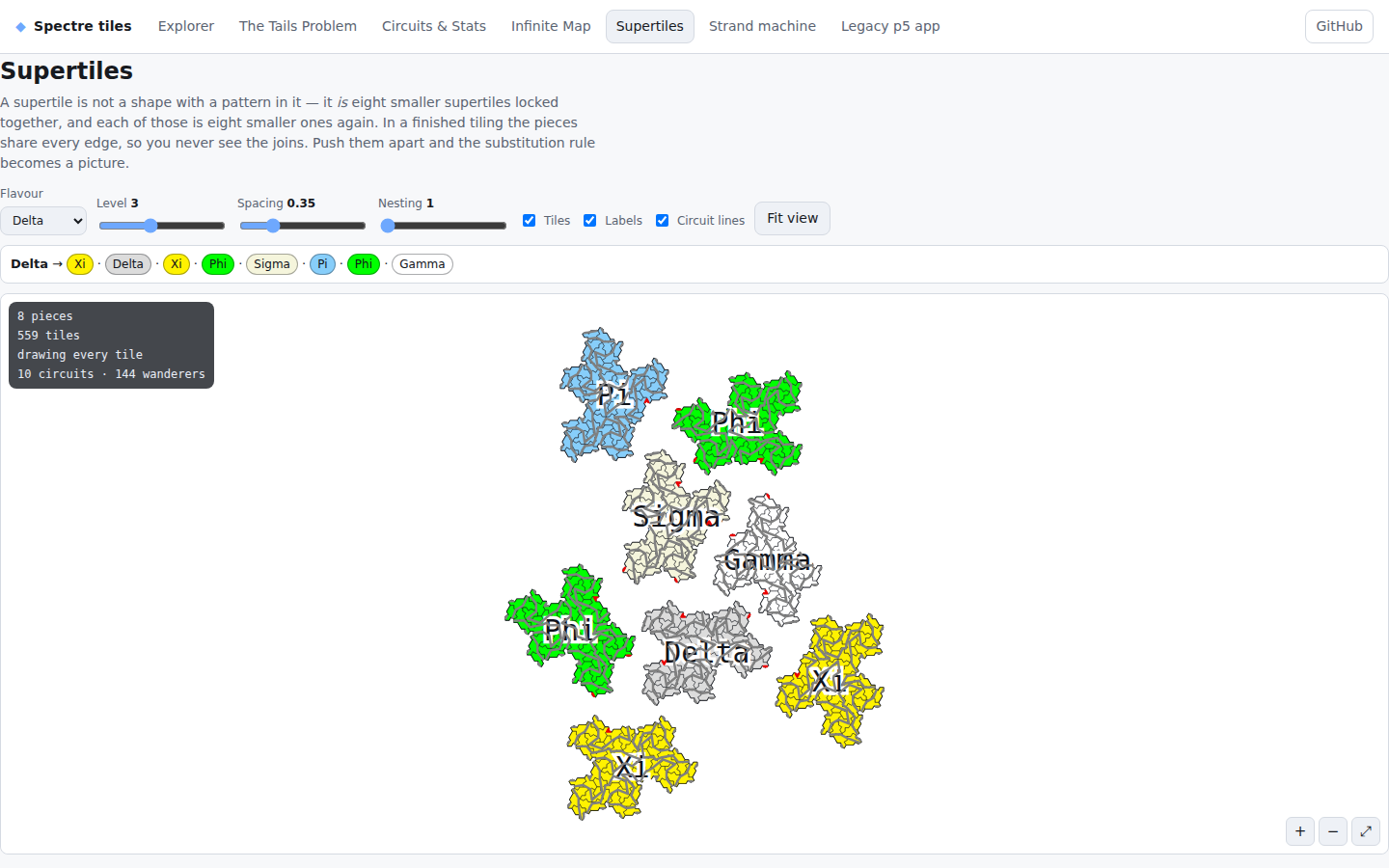Toggle the Tiles checkbox
The image size is (1389, 868).
click(x=530, y=220)
